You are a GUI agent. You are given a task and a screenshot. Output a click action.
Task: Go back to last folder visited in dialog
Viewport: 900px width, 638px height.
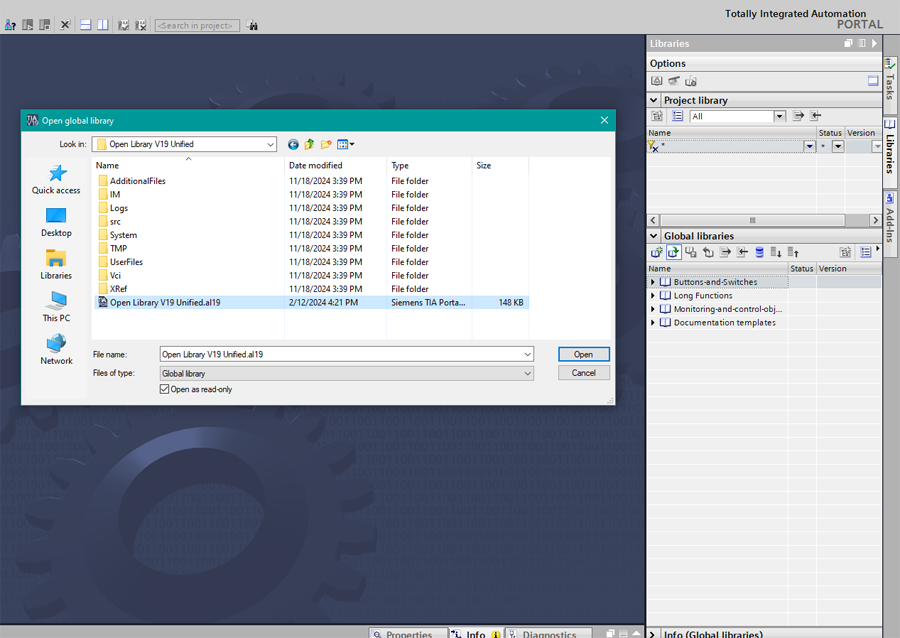293,145
